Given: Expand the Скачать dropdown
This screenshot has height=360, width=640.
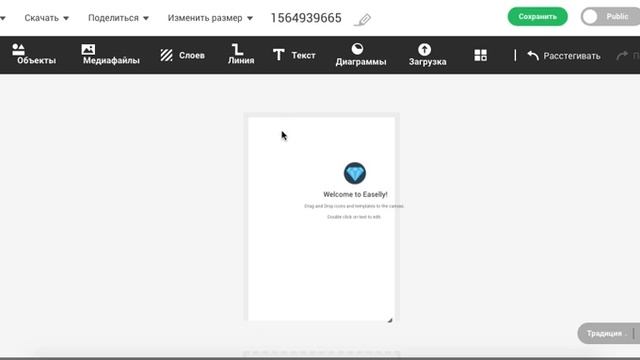Looking at the screenshot, I should pos(47,18).
